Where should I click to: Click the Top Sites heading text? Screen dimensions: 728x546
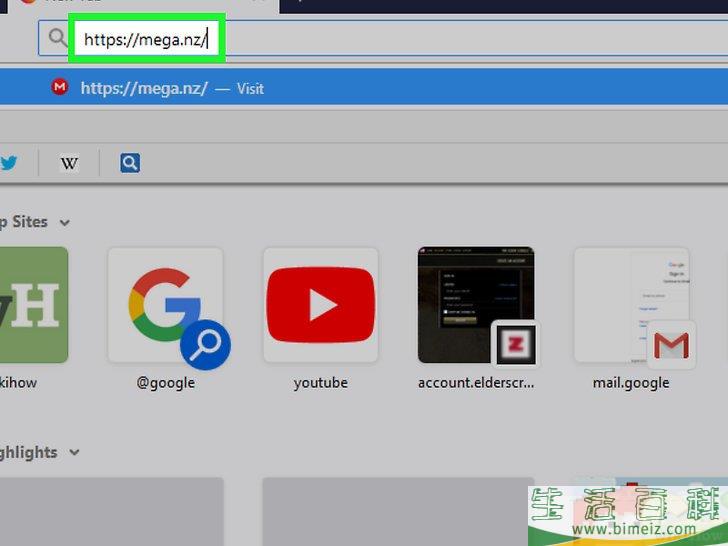[x=23, y=222]
